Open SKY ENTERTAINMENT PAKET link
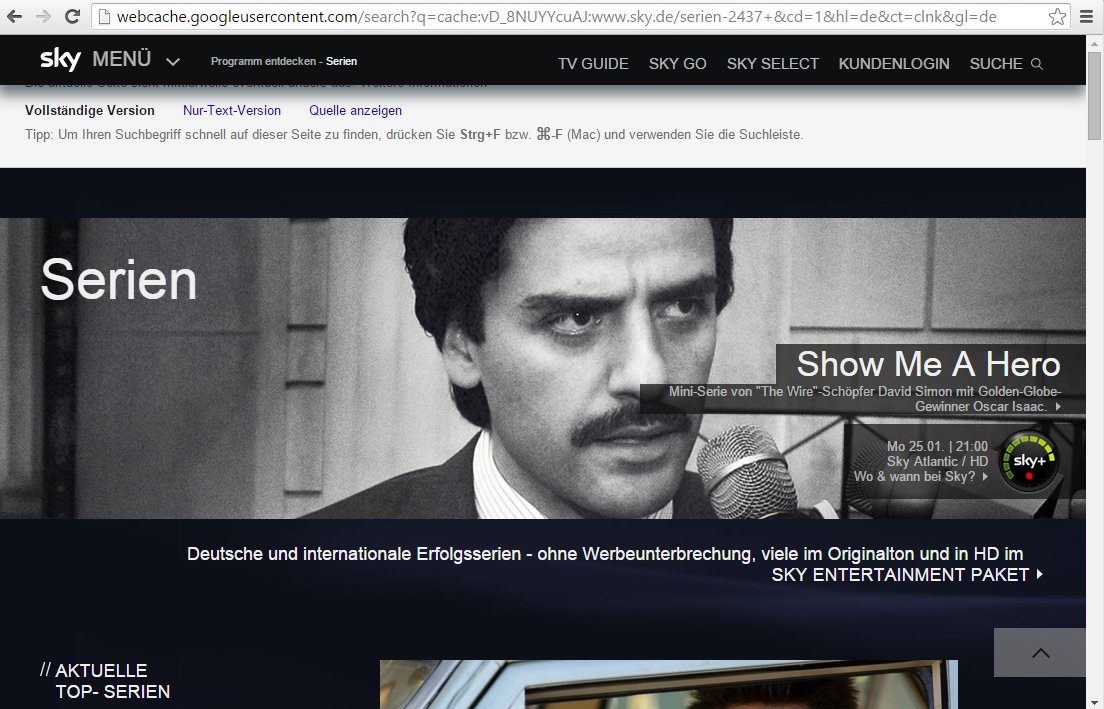The width and height of the screenshot is (1104, 709). pyautogui.click(x=907, y=575)
